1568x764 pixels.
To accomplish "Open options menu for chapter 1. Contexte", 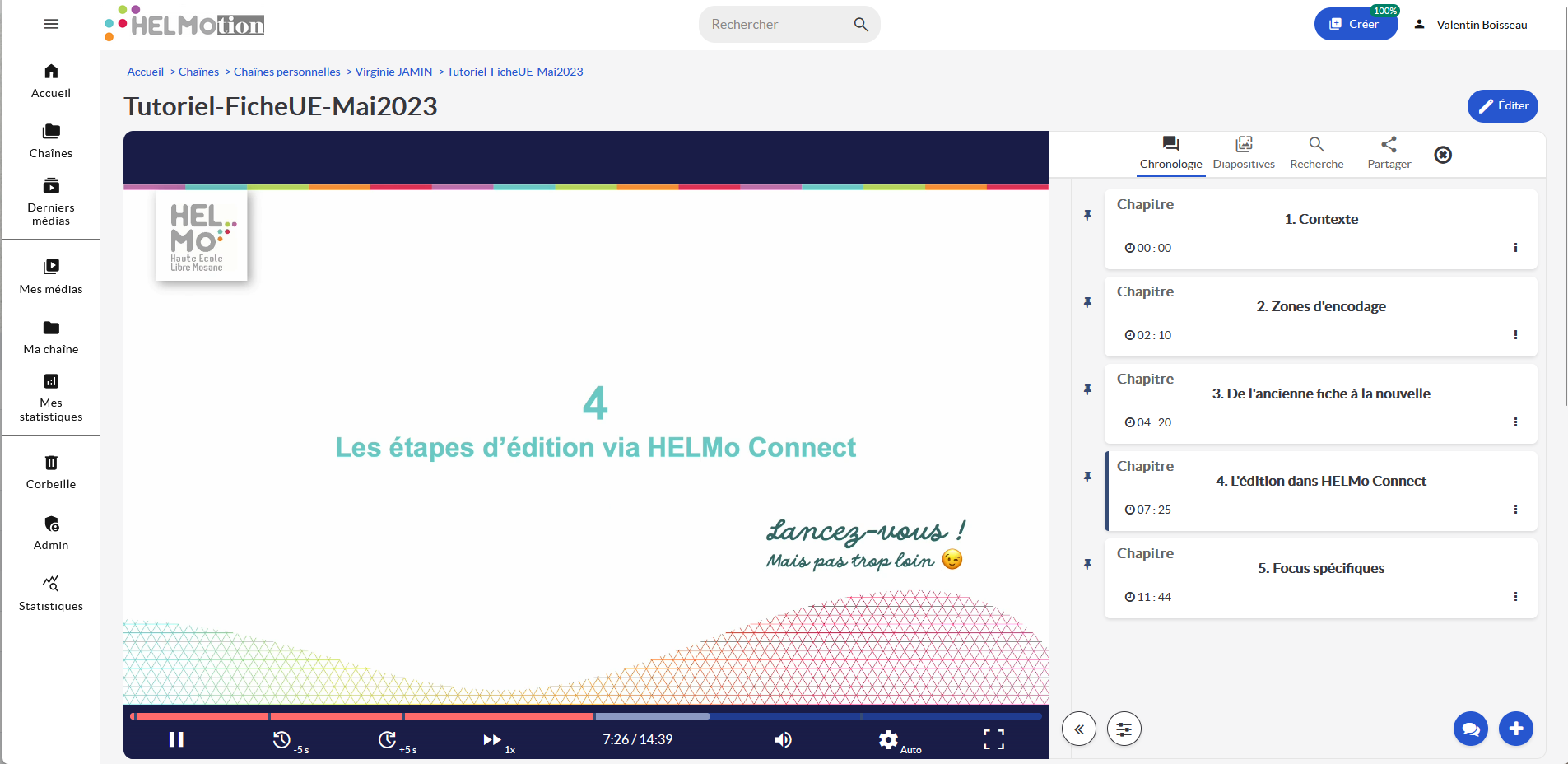I will [x=1515, y=248].
